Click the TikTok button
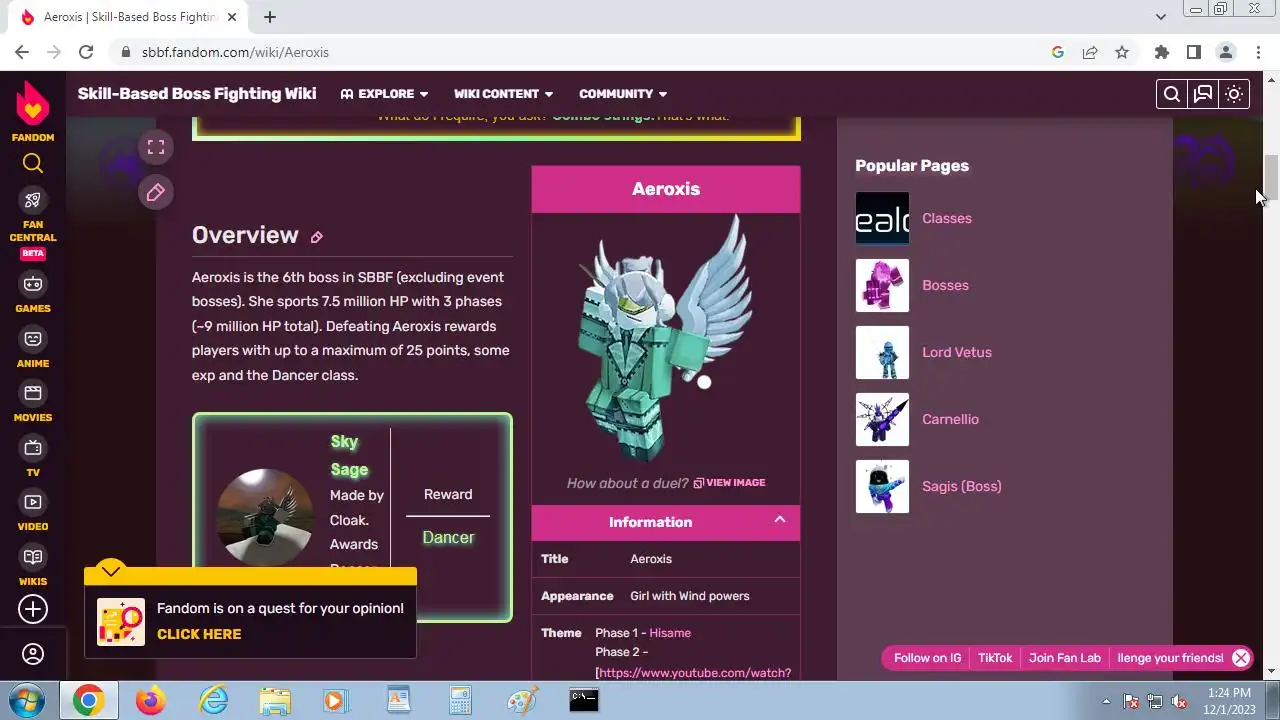Image resolution: width=1280 pixels, height=720 pixels. (995, 658)
